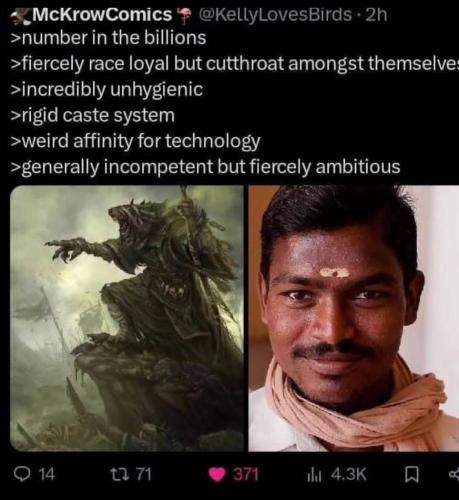Open the post via the 2h timestamp
The image size is (459, 500).
pos(376,15)
